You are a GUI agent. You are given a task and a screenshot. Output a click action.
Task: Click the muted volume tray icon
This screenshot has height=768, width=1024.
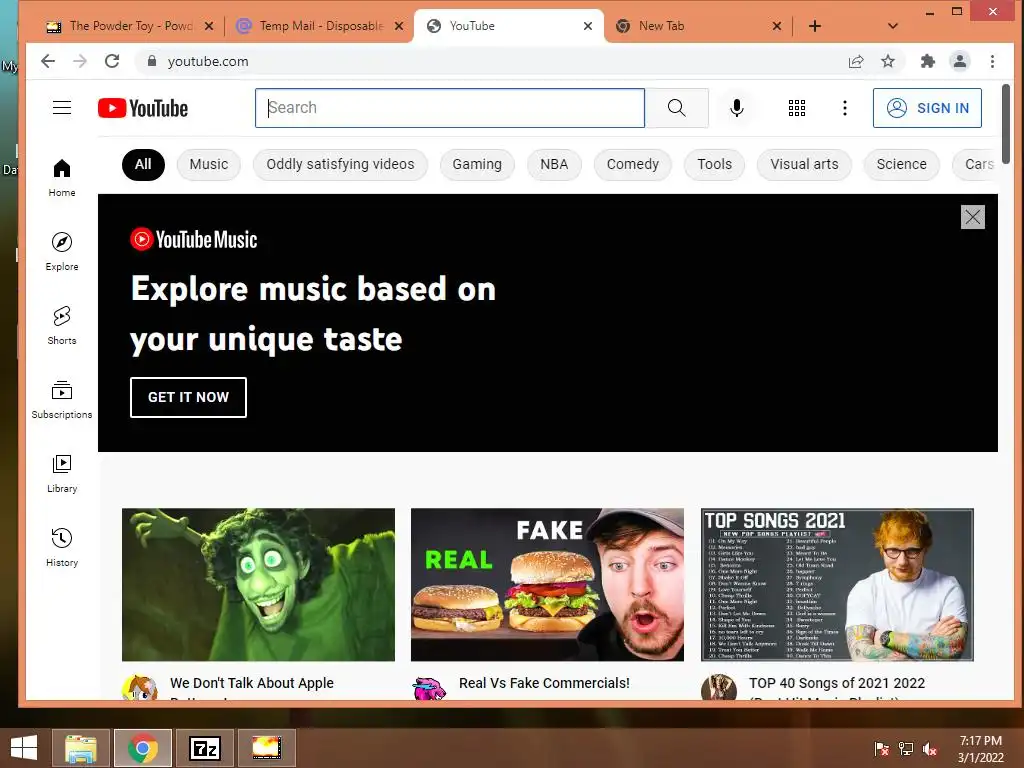tap(929, 749)
